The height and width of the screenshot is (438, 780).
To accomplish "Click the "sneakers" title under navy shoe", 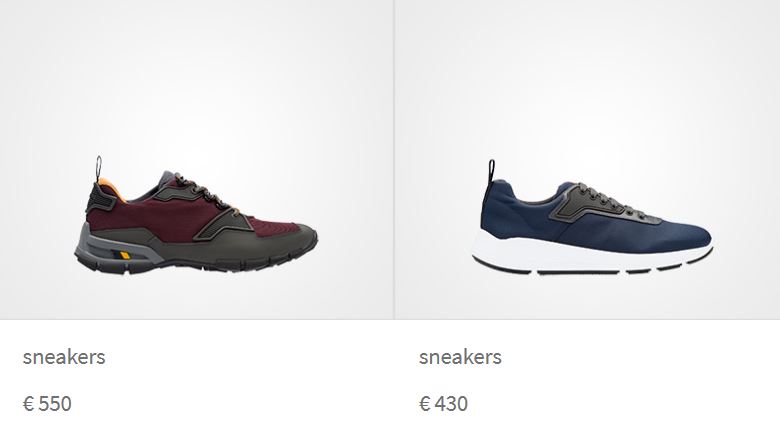I will [x=460, y=357].
